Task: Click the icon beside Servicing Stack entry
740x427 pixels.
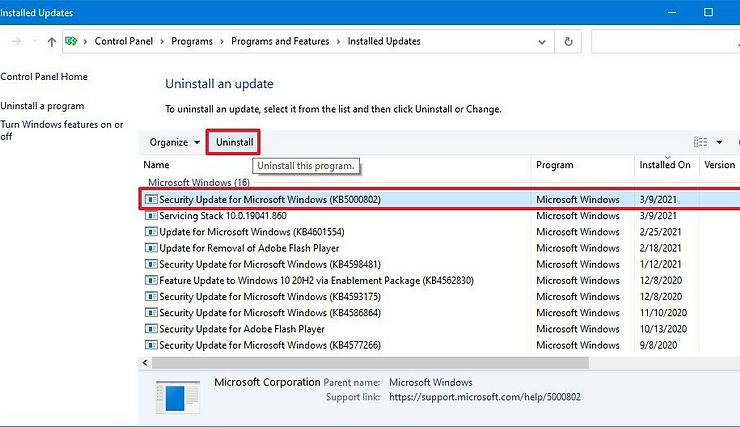Action: [151, 216]
